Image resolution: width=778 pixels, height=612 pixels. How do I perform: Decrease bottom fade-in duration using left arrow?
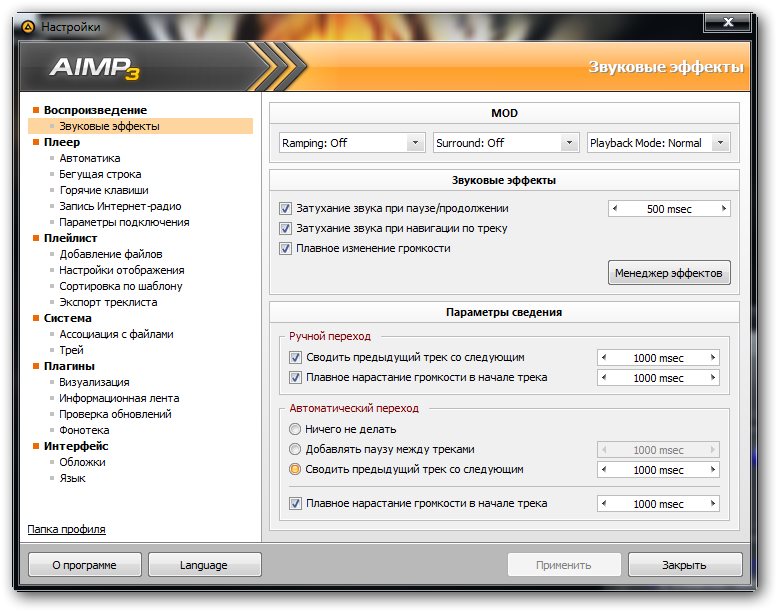(604, 504)
